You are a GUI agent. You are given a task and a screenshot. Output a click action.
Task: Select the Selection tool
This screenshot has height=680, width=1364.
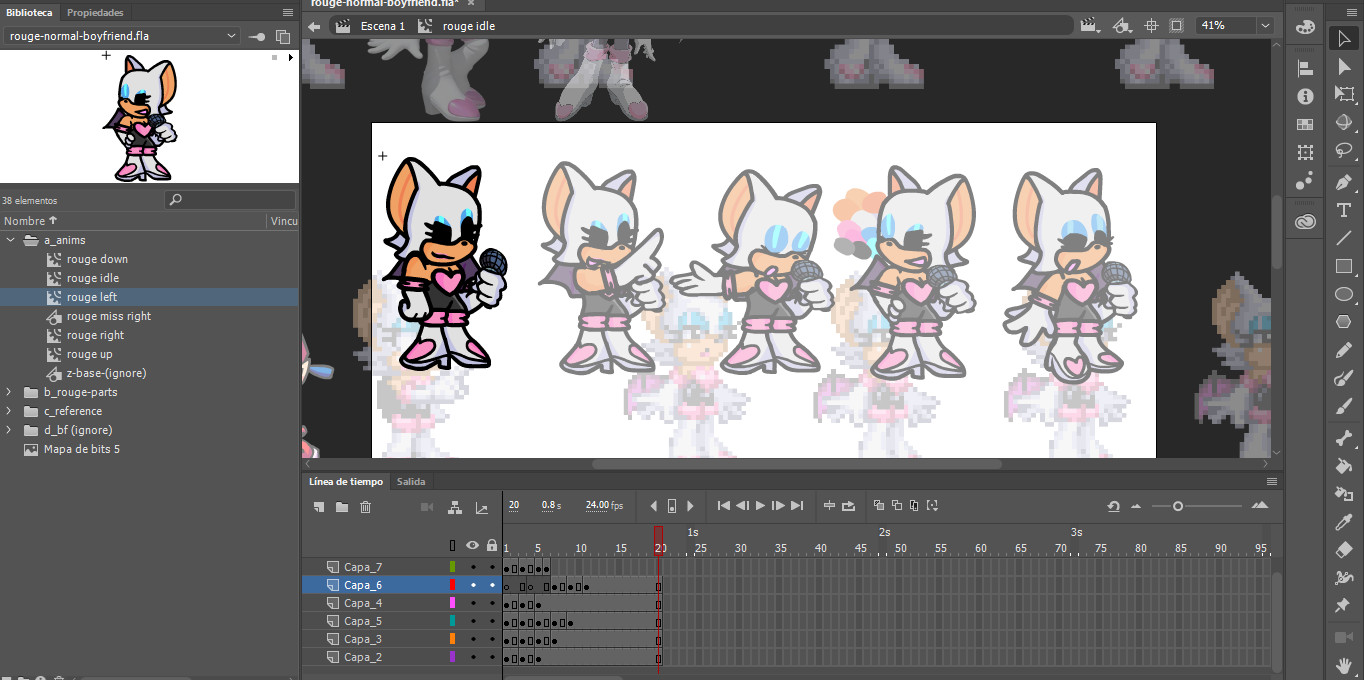[1345, 39]
